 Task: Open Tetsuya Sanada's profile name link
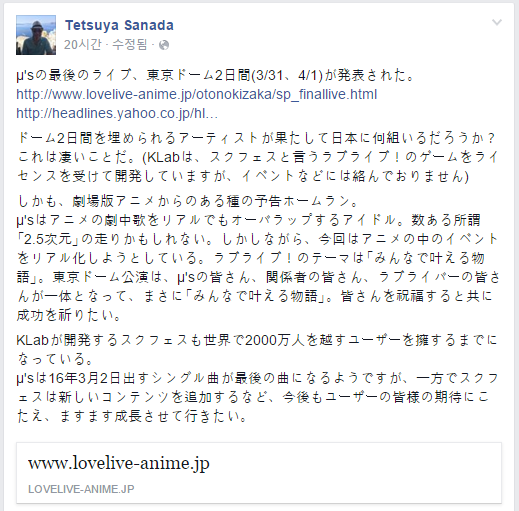(x=119, y=25)
